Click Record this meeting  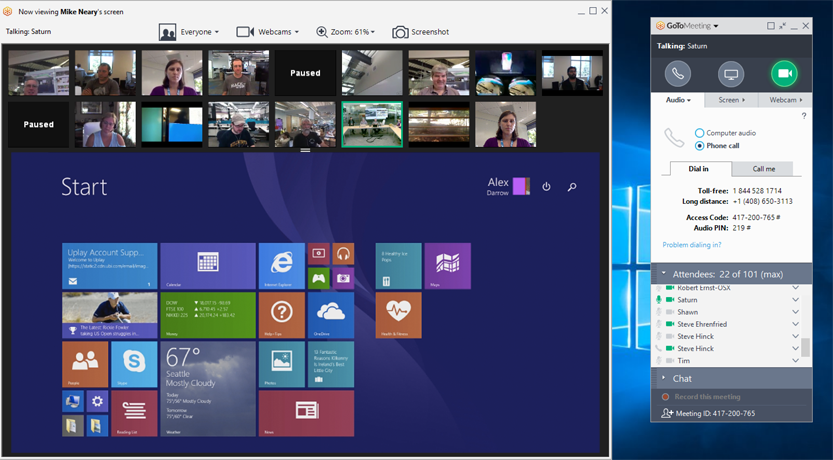(x=707, y=397)
